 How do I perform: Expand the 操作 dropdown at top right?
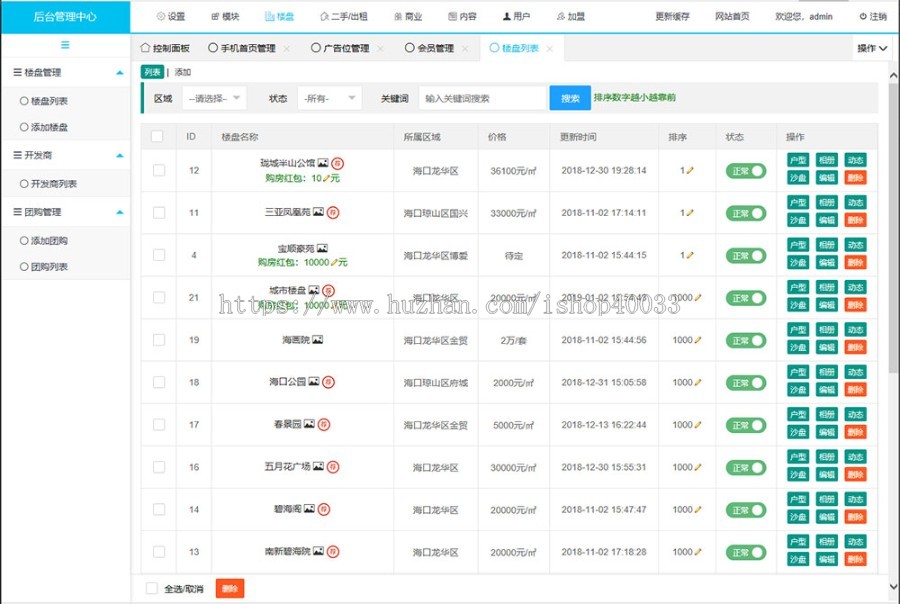872,48
